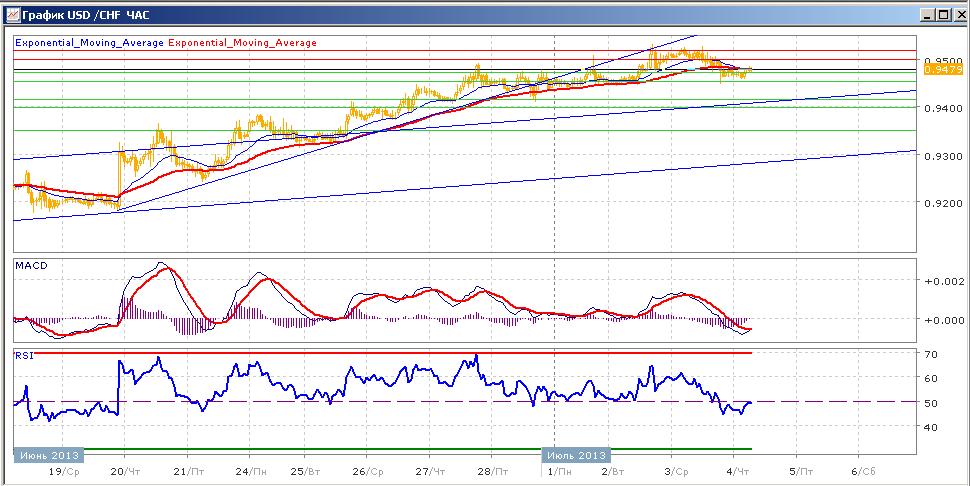Screen dimensions: 970x486
Task: Click the 2/Вт date label
Action: 613,471
